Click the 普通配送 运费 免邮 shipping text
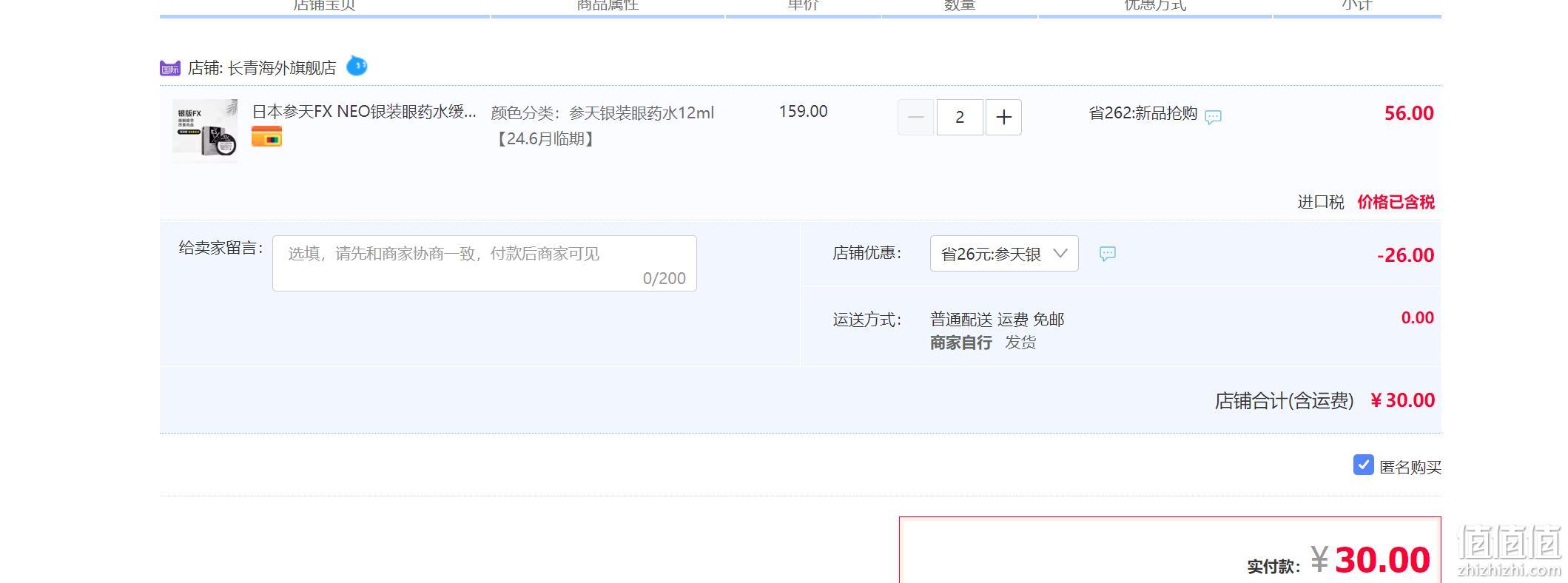The height and width of the screenshot is (583, 1568). point(997,320)
